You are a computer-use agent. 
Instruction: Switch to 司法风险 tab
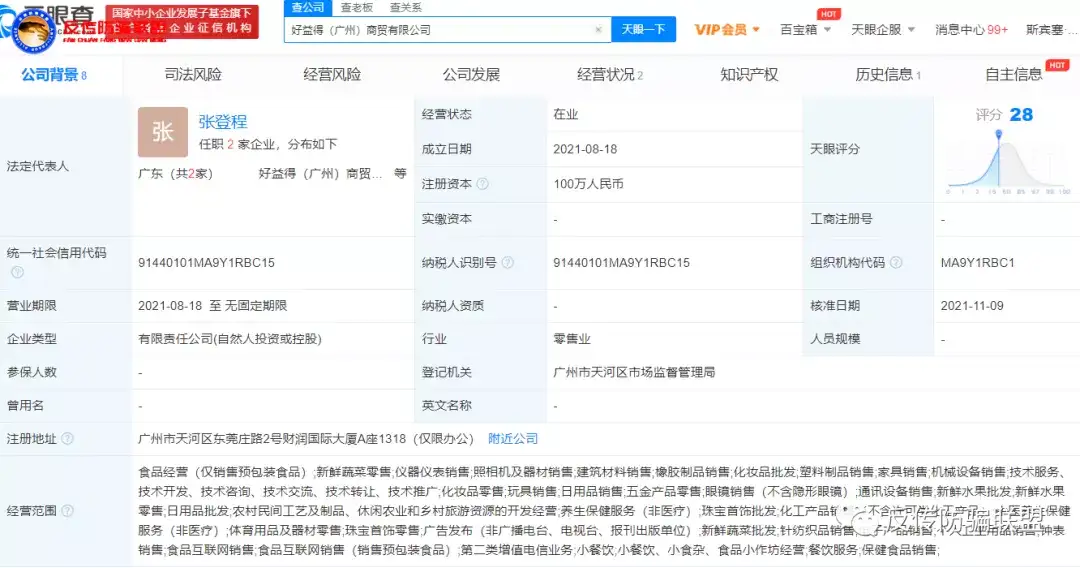coord(193,74)
